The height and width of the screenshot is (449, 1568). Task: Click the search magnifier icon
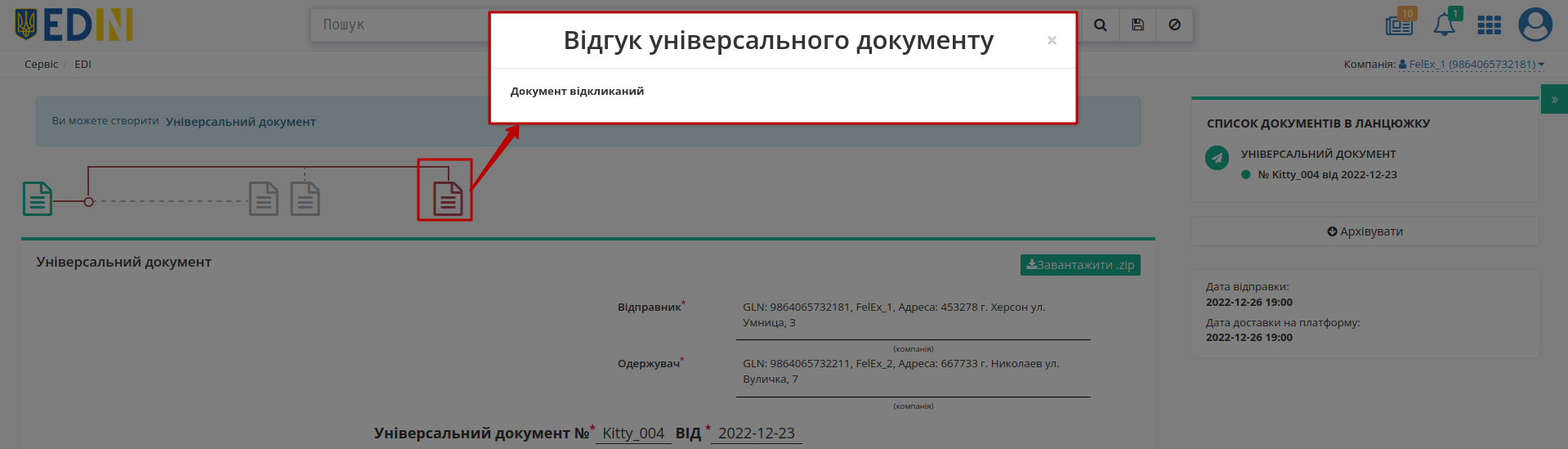click(x=1101, y=25)
